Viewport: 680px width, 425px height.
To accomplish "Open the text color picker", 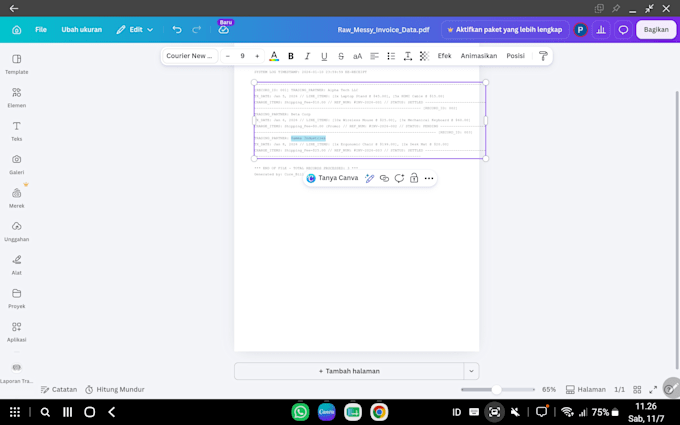I will (x=274, y=56).
